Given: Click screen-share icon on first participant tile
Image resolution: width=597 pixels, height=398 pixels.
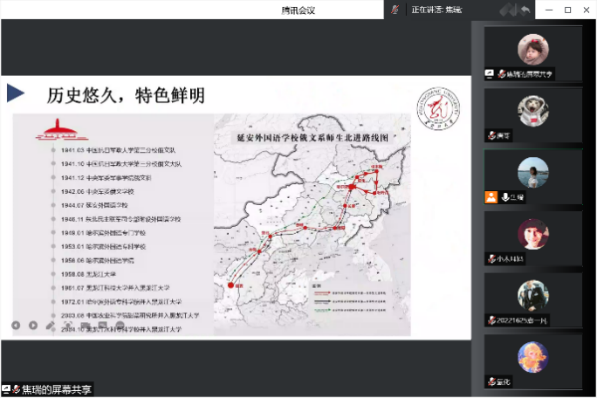Looking at the screenshot, I should coord(489,74).
